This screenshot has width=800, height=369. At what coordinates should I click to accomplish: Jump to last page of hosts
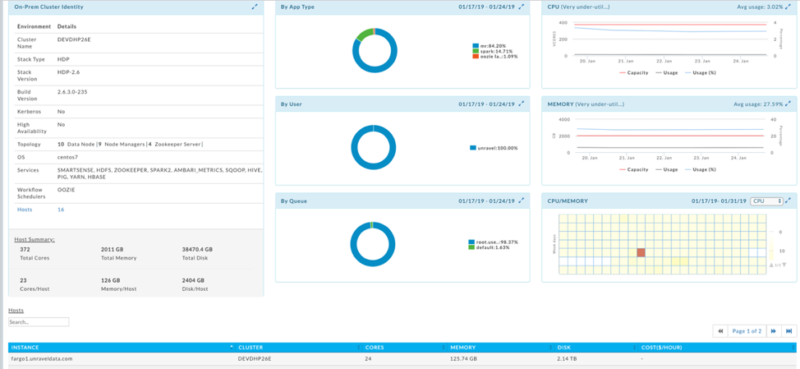coord(789,331)
